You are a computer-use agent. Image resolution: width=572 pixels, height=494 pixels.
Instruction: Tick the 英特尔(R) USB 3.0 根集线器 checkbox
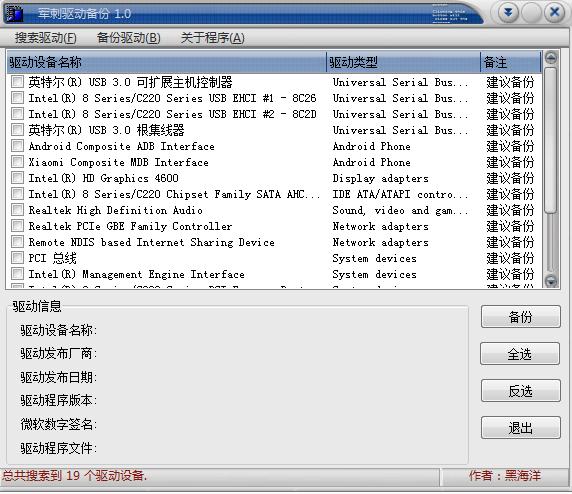coord(17,130)
